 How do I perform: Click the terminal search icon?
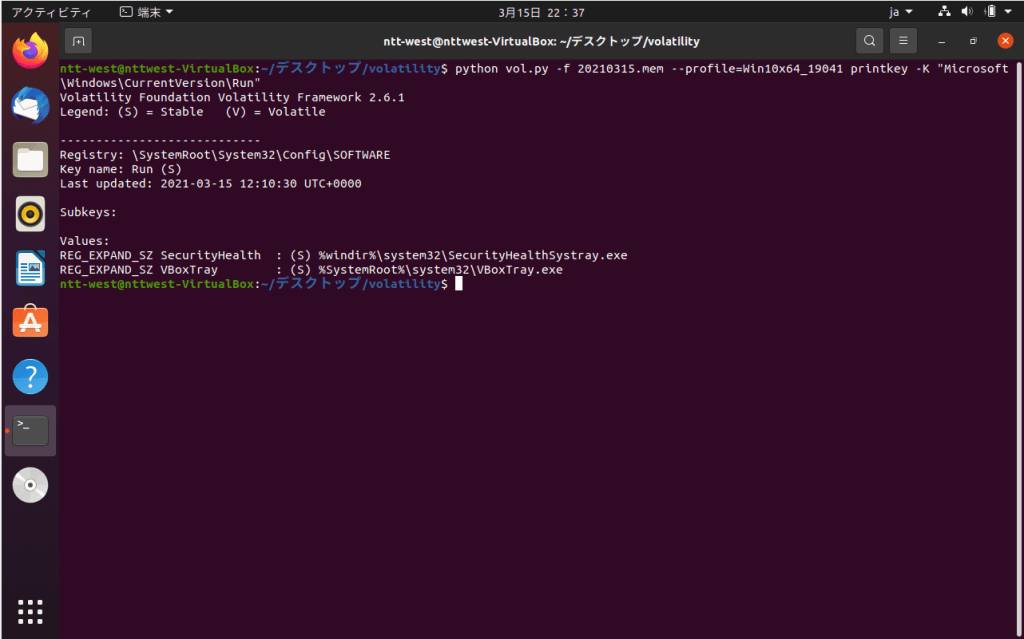point(870,41)
